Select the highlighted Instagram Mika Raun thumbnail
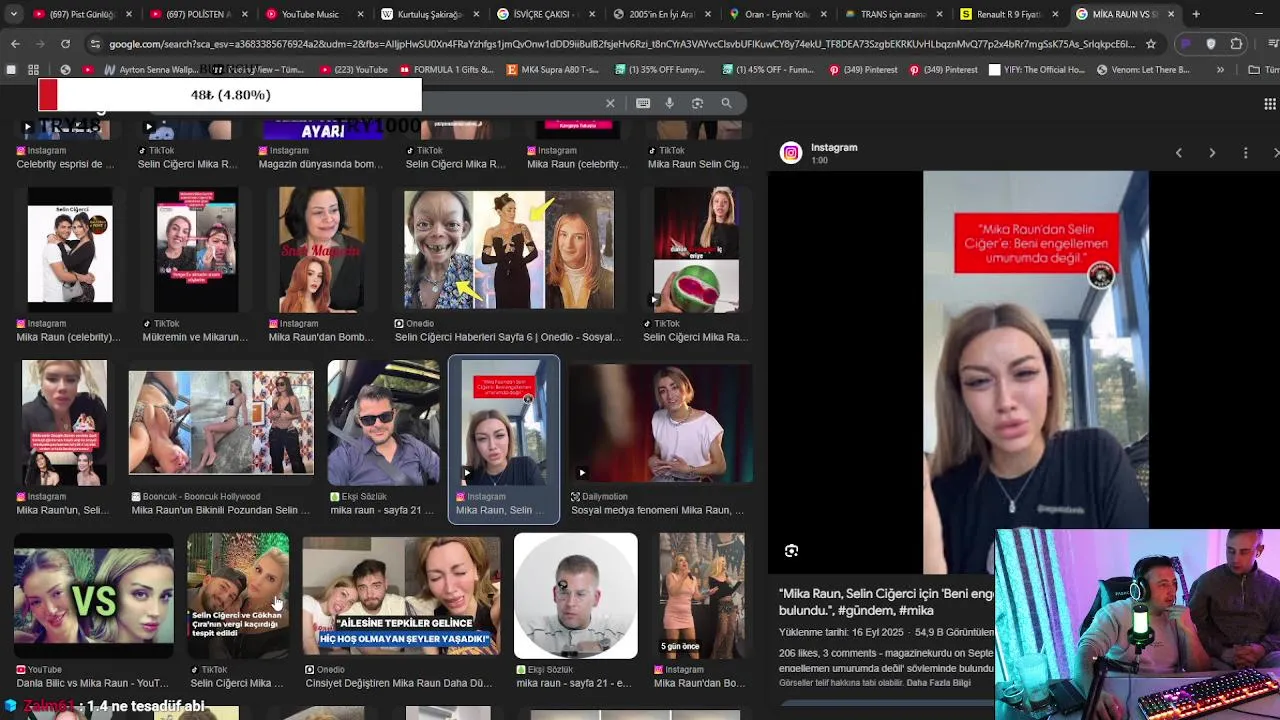Screen dimensions: 1280x720 (x=504, y=423)
